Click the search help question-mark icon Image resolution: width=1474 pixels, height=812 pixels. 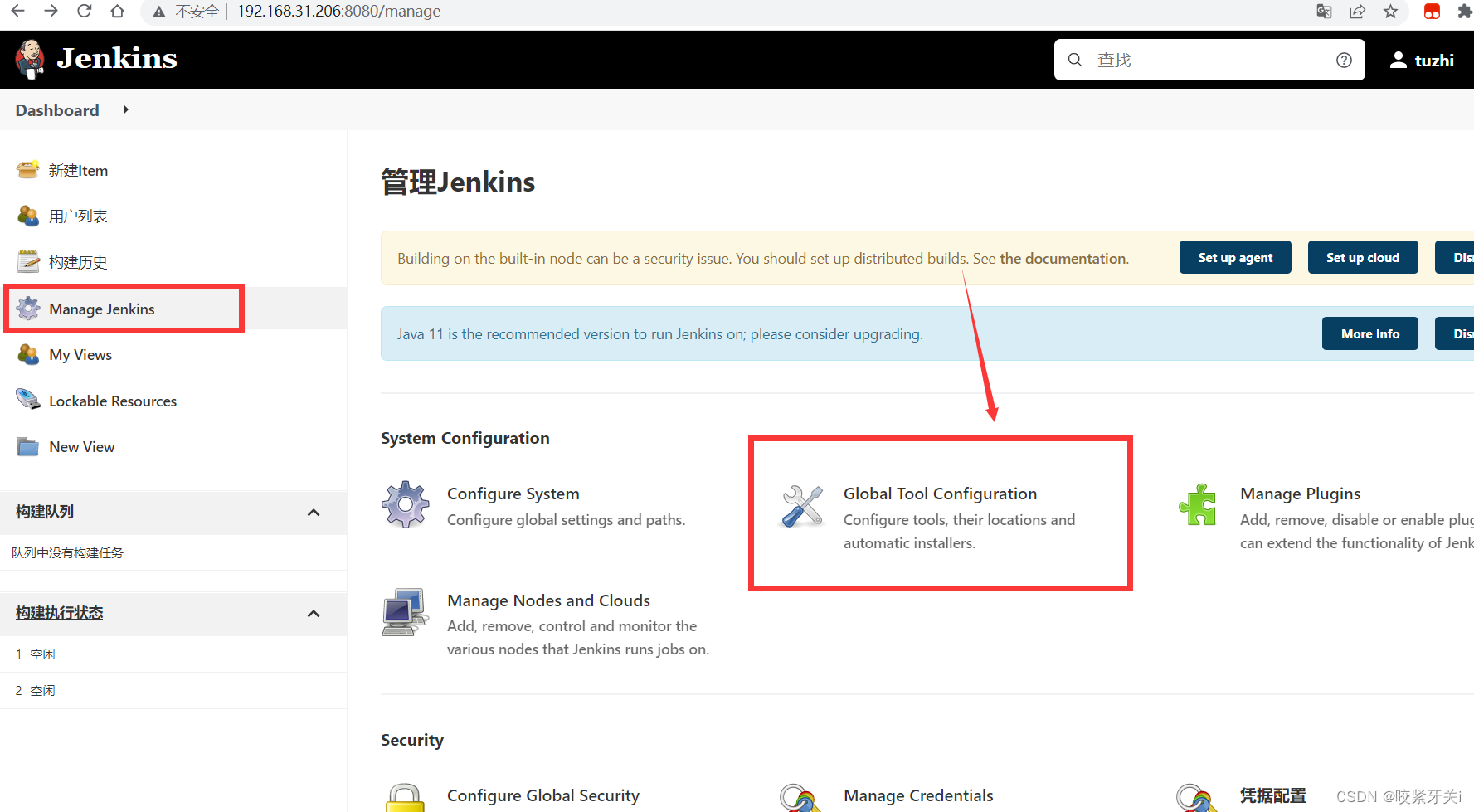pyautogui.click(x=1344, y=60)
